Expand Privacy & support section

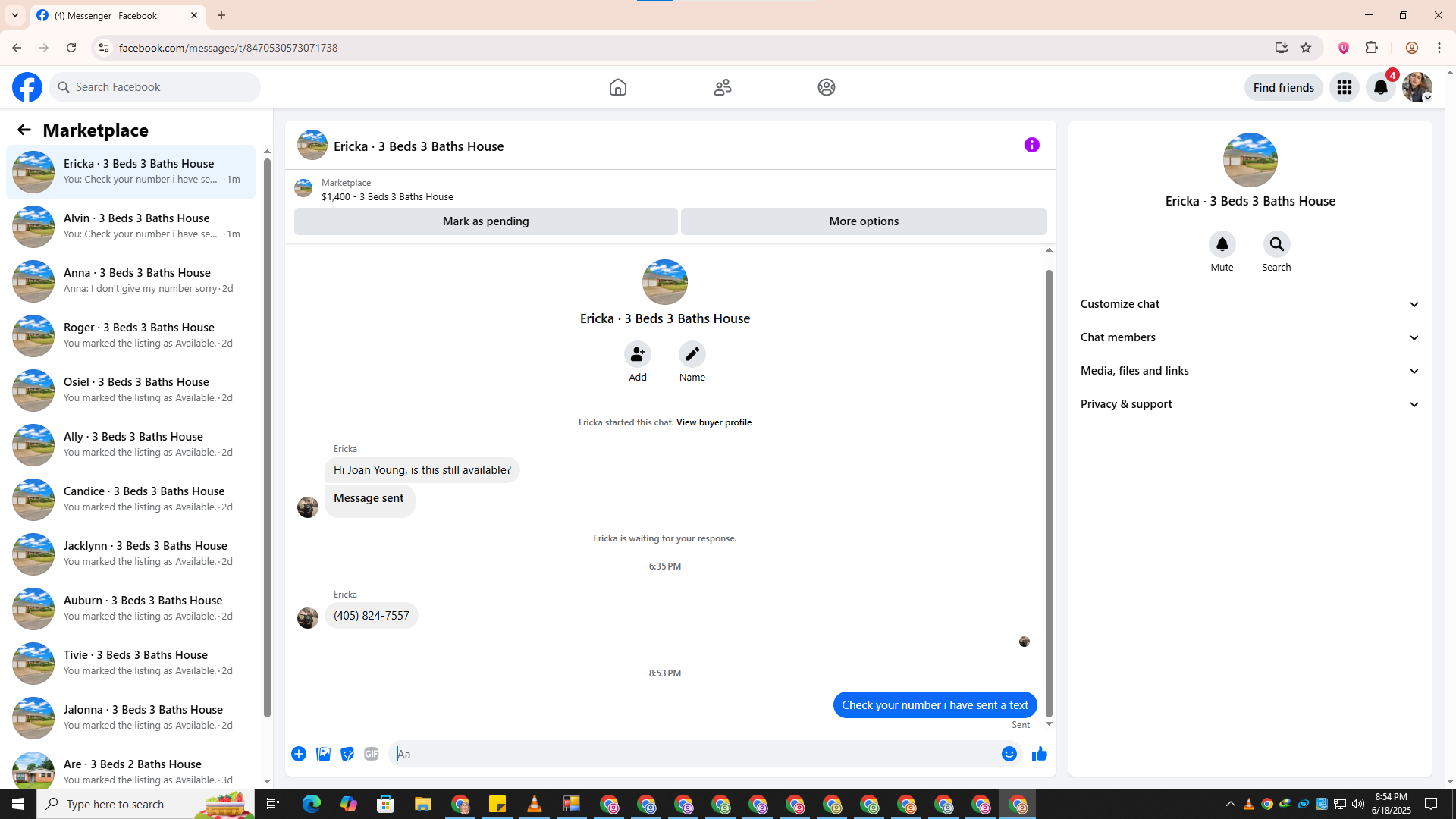tap(1250, 404)
